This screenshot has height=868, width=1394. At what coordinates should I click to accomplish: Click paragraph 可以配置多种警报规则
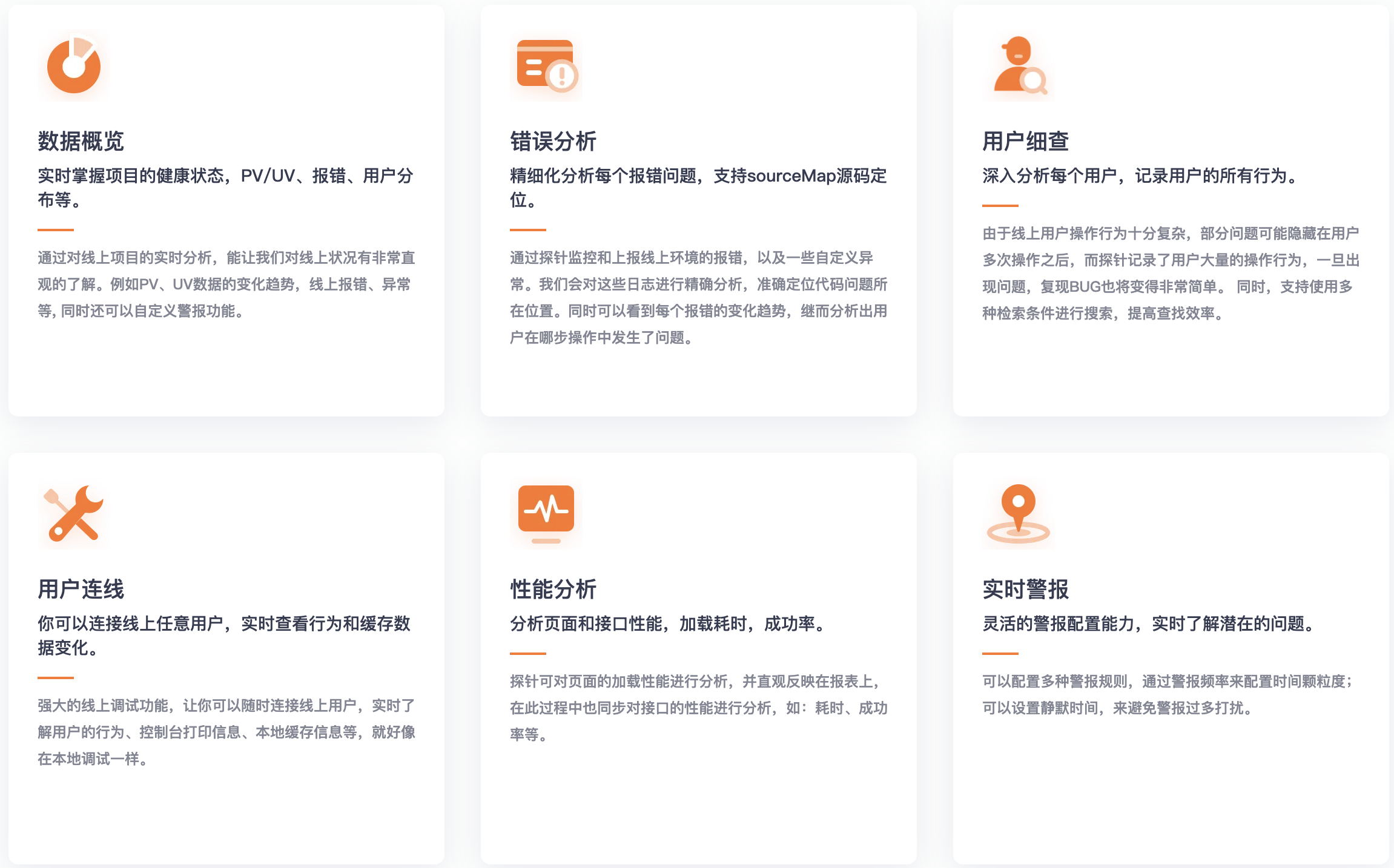click(x=1168, y=695)
